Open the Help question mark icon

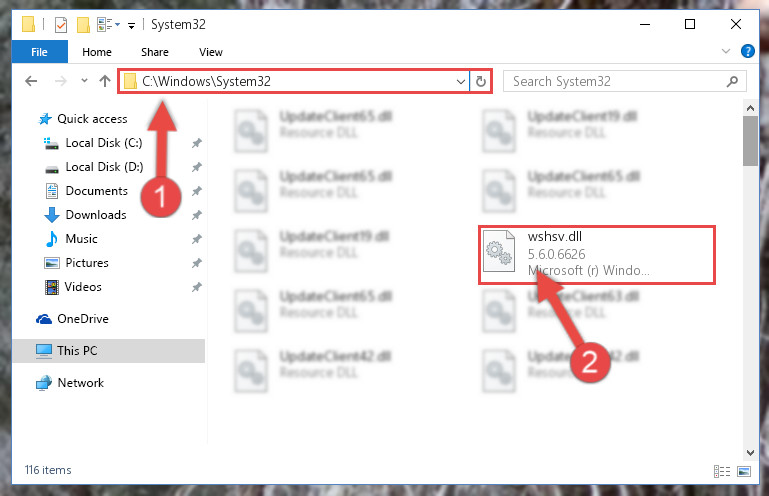(747, 51)
